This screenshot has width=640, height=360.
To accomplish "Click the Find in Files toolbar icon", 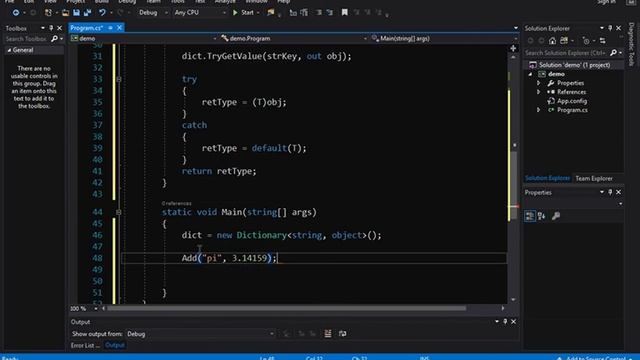I will pos(271,13).
